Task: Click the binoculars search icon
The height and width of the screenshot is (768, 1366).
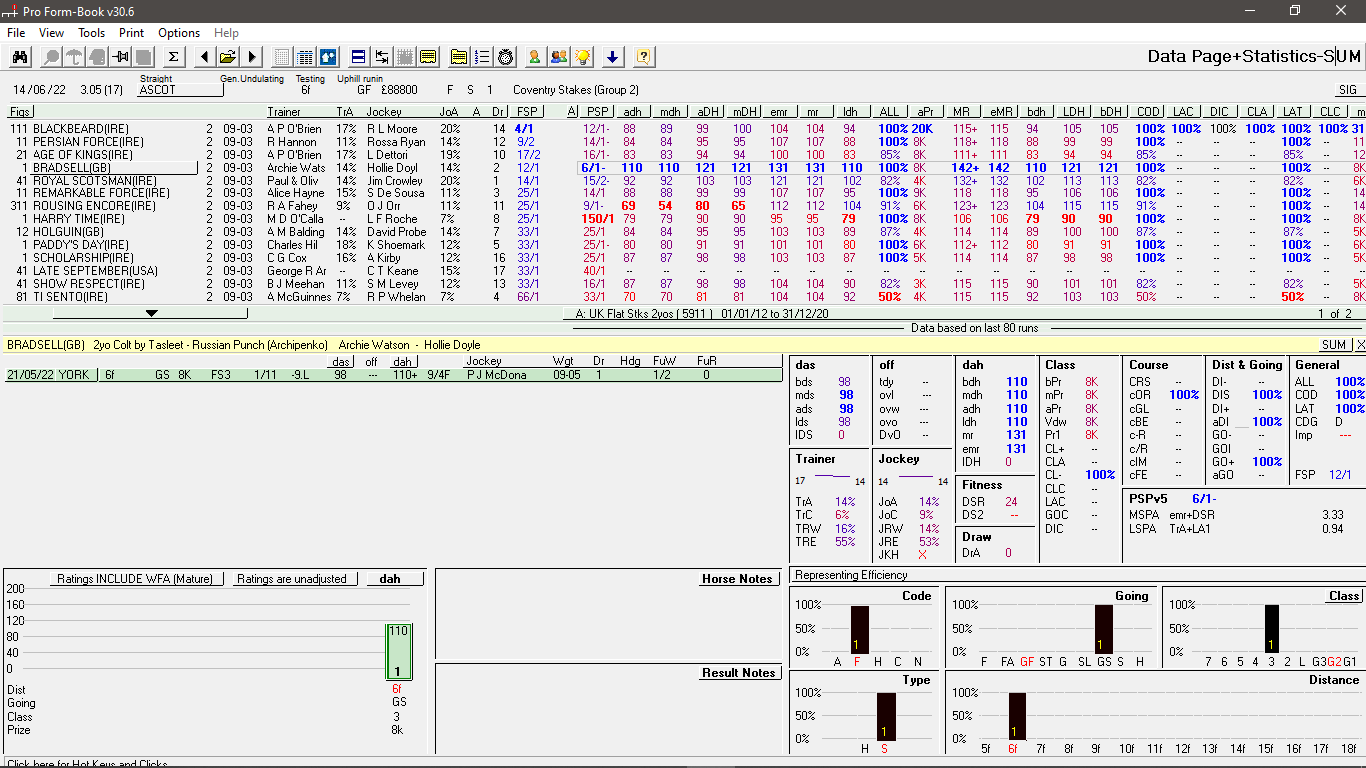Action: click(x=20, y=57)
